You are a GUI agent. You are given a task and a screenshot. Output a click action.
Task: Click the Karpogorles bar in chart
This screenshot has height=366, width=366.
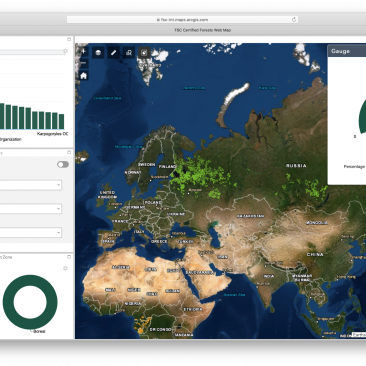point(61,122)
